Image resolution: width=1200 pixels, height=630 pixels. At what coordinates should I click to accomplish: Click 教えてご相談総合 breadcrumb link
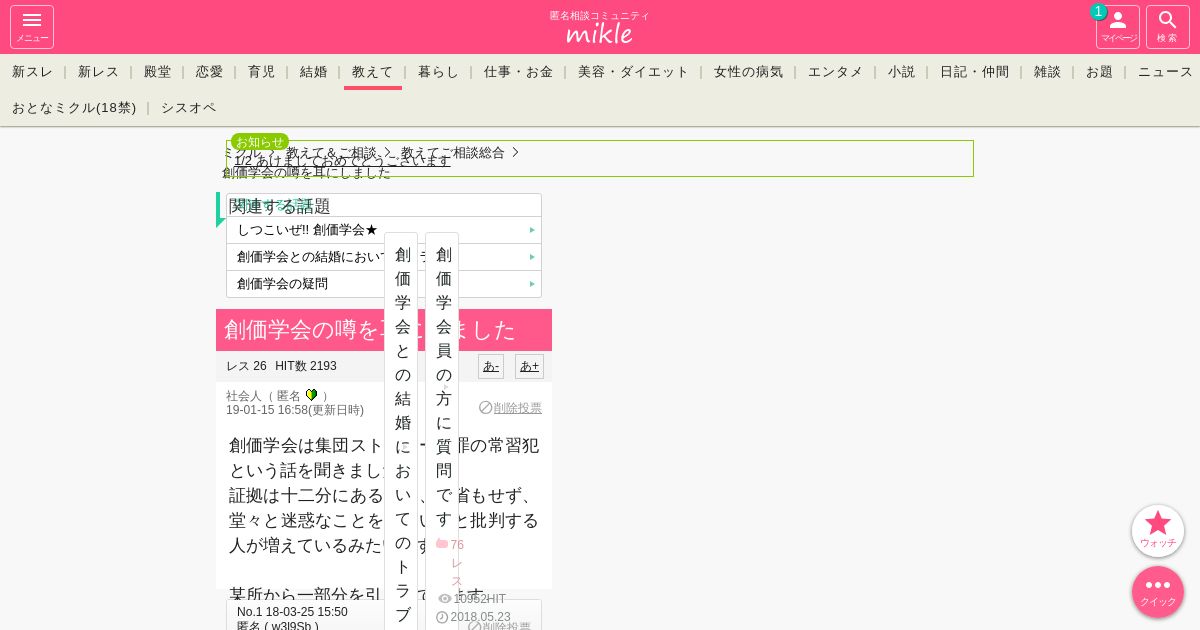coord(453,153)
